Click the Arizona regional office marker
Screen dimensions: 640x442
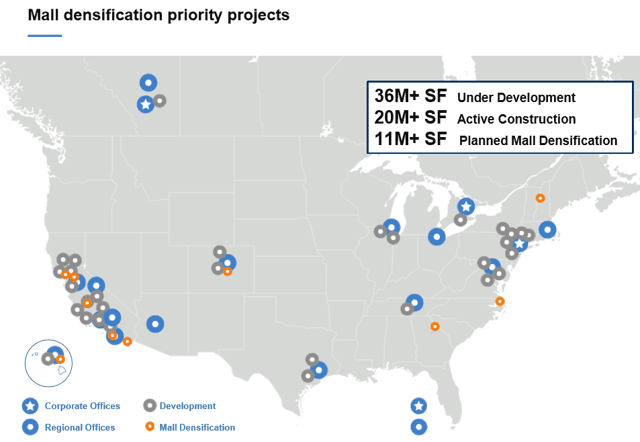coord(155,324)
